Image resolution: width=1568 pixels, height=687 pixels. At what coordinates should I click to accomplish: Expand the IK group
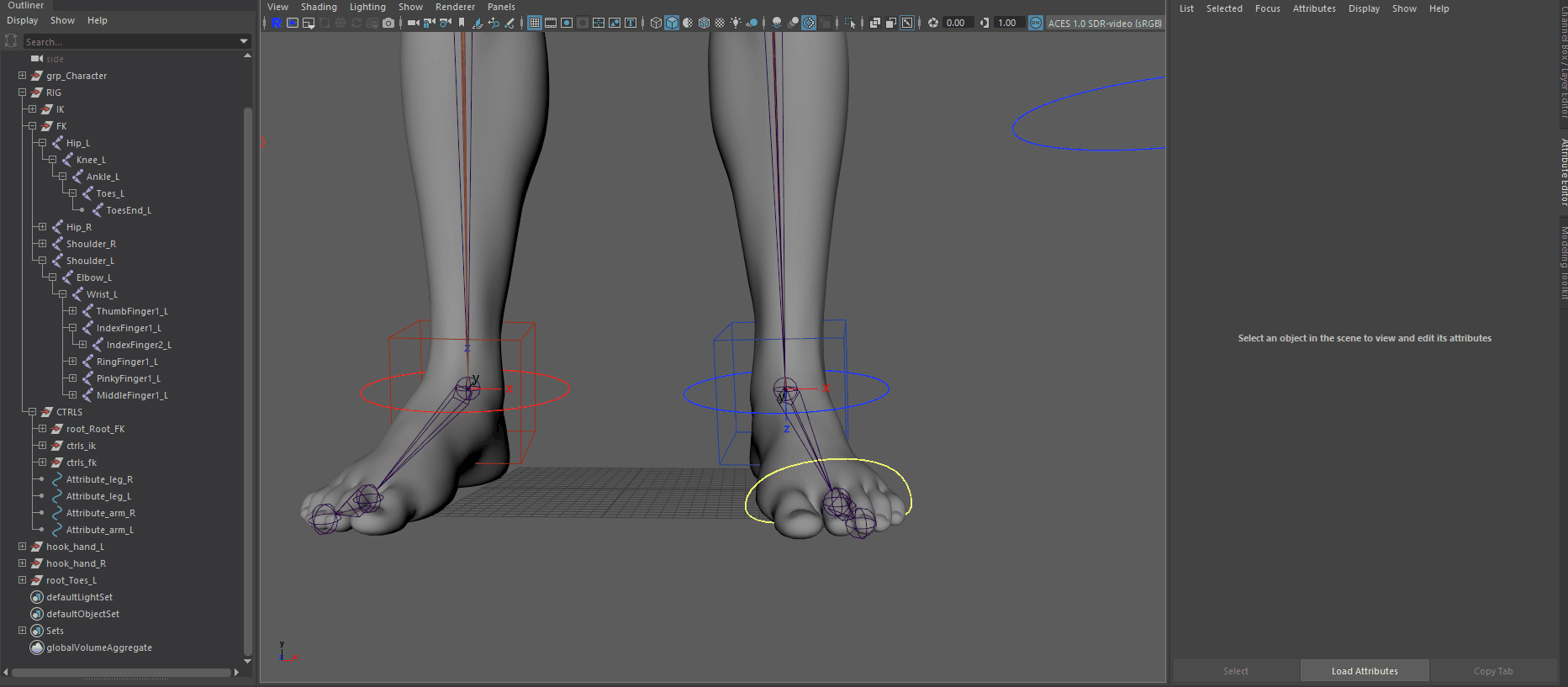coord(32,109)
